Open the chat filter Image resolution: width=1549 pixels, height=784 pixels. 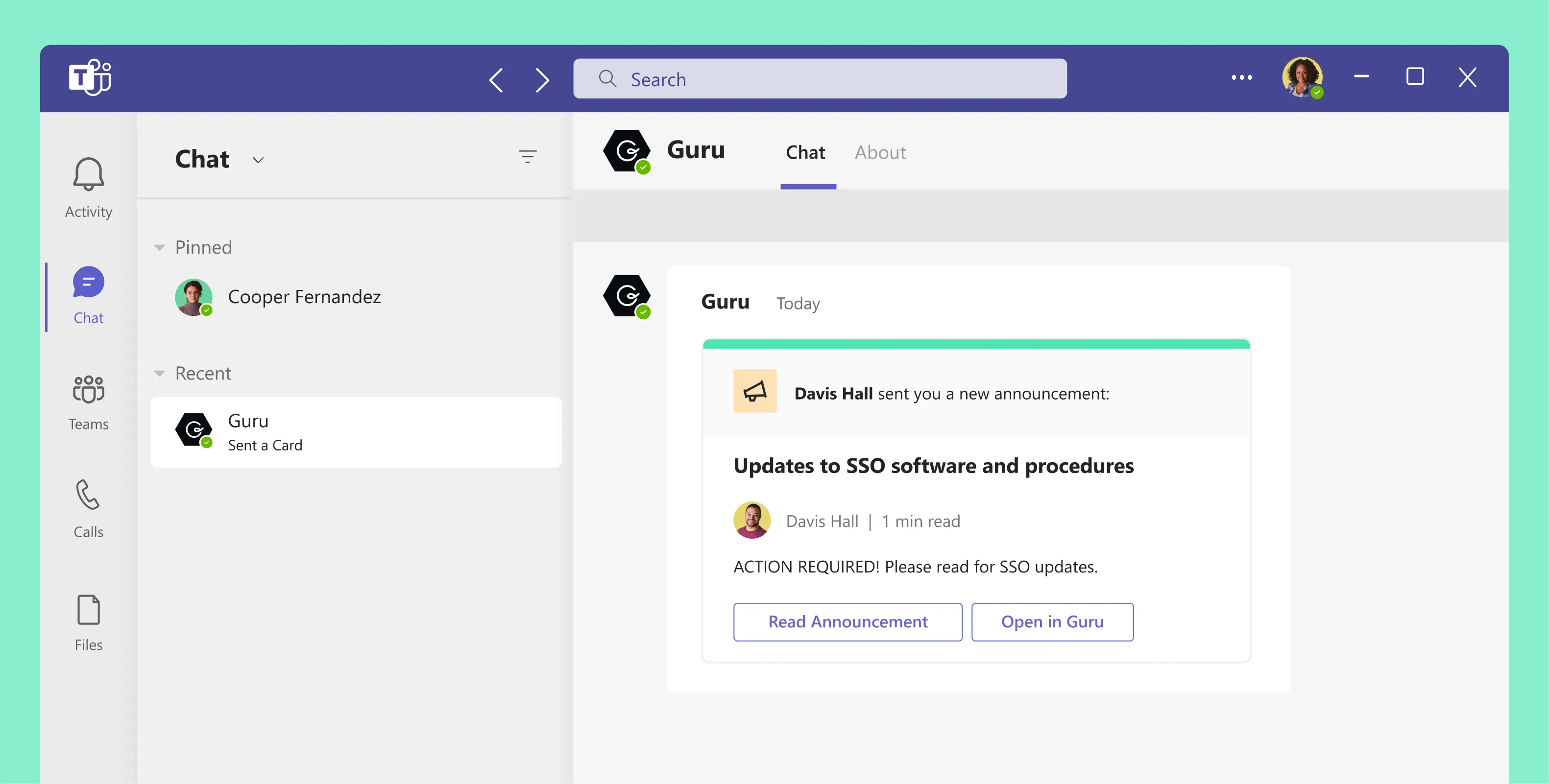pyautogui.click(x=528, y=156)
